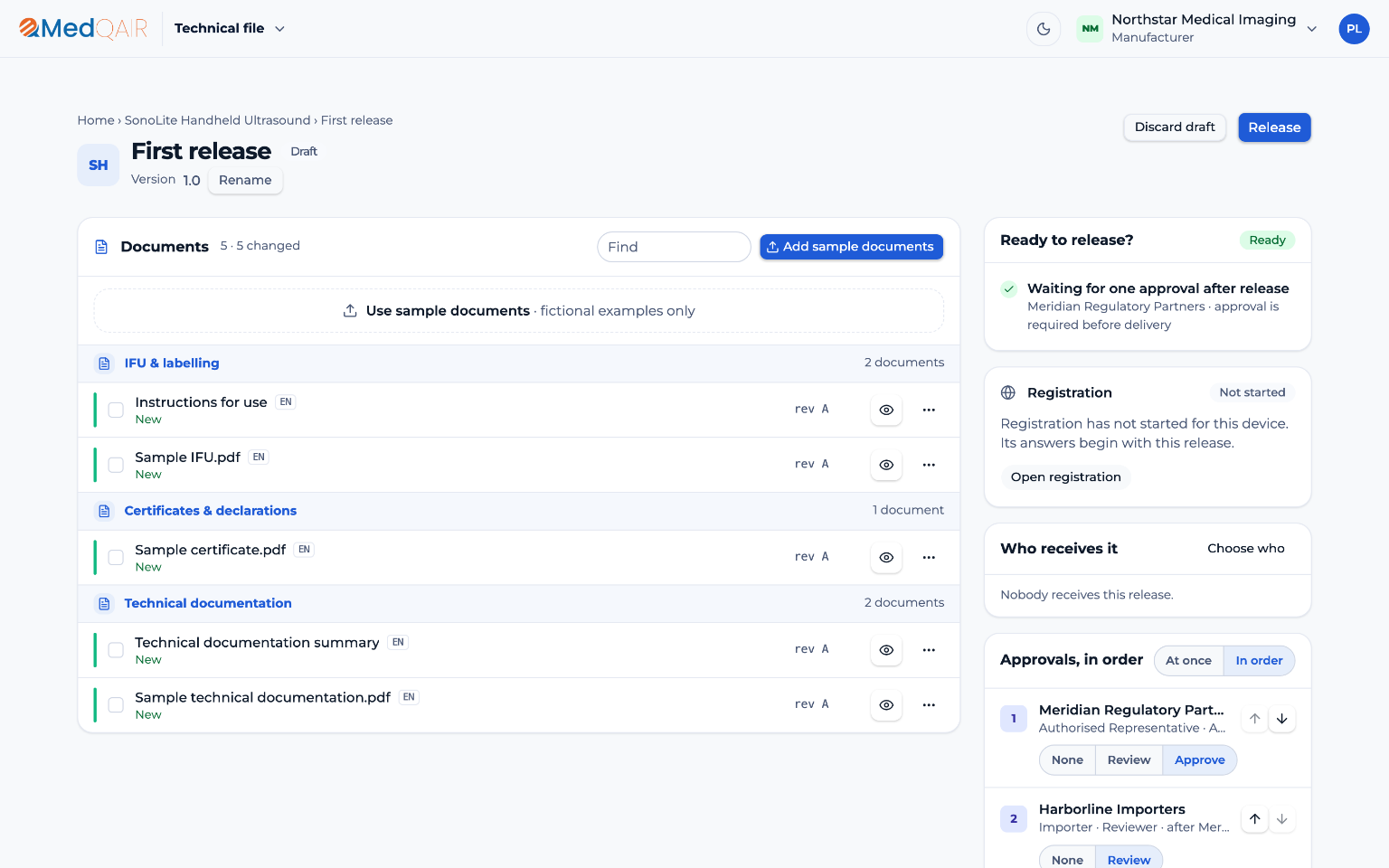Preview Sample certificate.pdf with eye icon
Image resolution: width=1389 pixels, height=868 pixels.
pos(886,557)
